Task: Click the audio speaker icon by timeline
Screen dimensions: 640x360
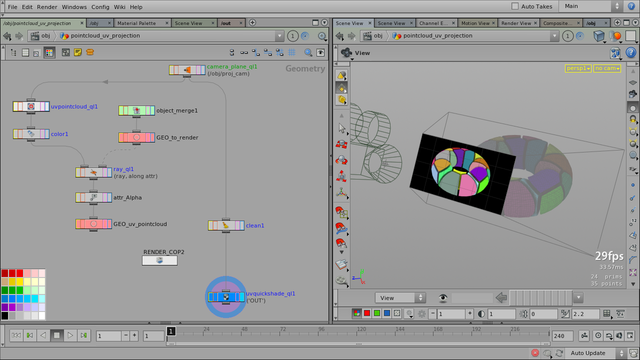Action: click(619, 336)
